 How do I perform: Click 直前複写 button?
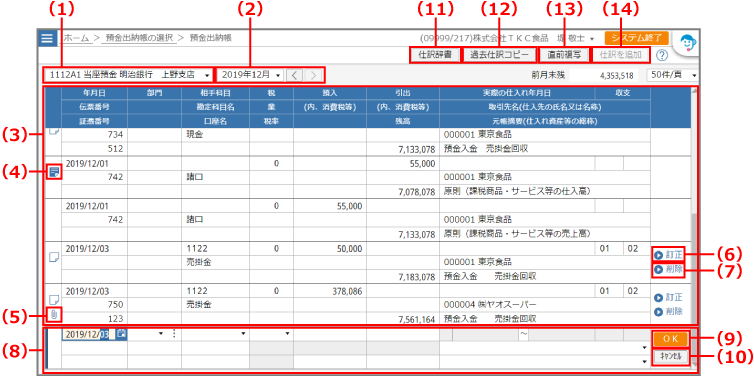(x=565, y=55)
